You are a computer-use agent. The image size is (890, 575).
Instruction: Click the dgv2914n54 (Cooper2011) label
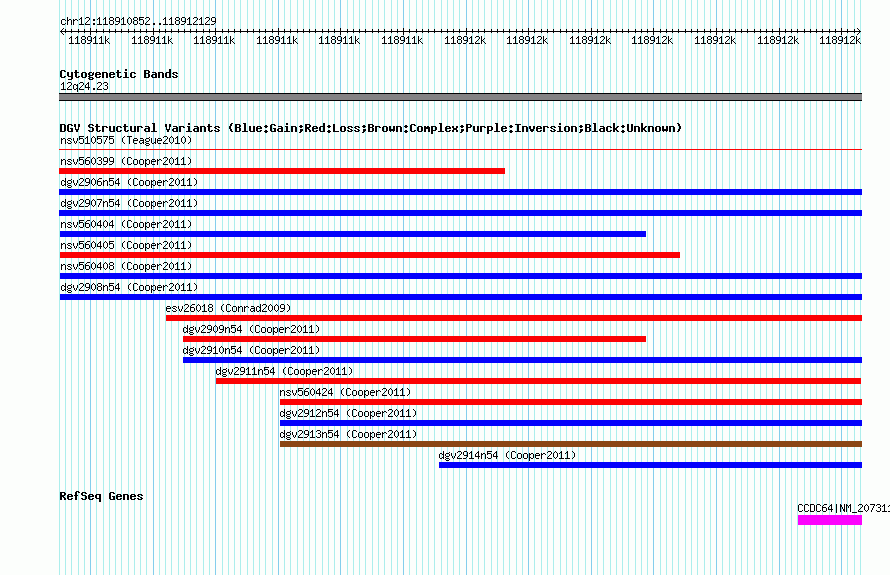click(x=507, y=455)
